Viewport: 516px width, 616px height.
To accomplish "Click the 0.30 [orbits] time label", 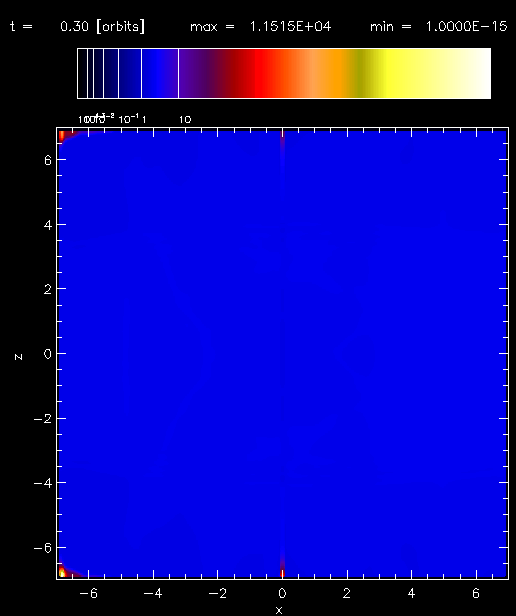I will click(x=103, y=27).
